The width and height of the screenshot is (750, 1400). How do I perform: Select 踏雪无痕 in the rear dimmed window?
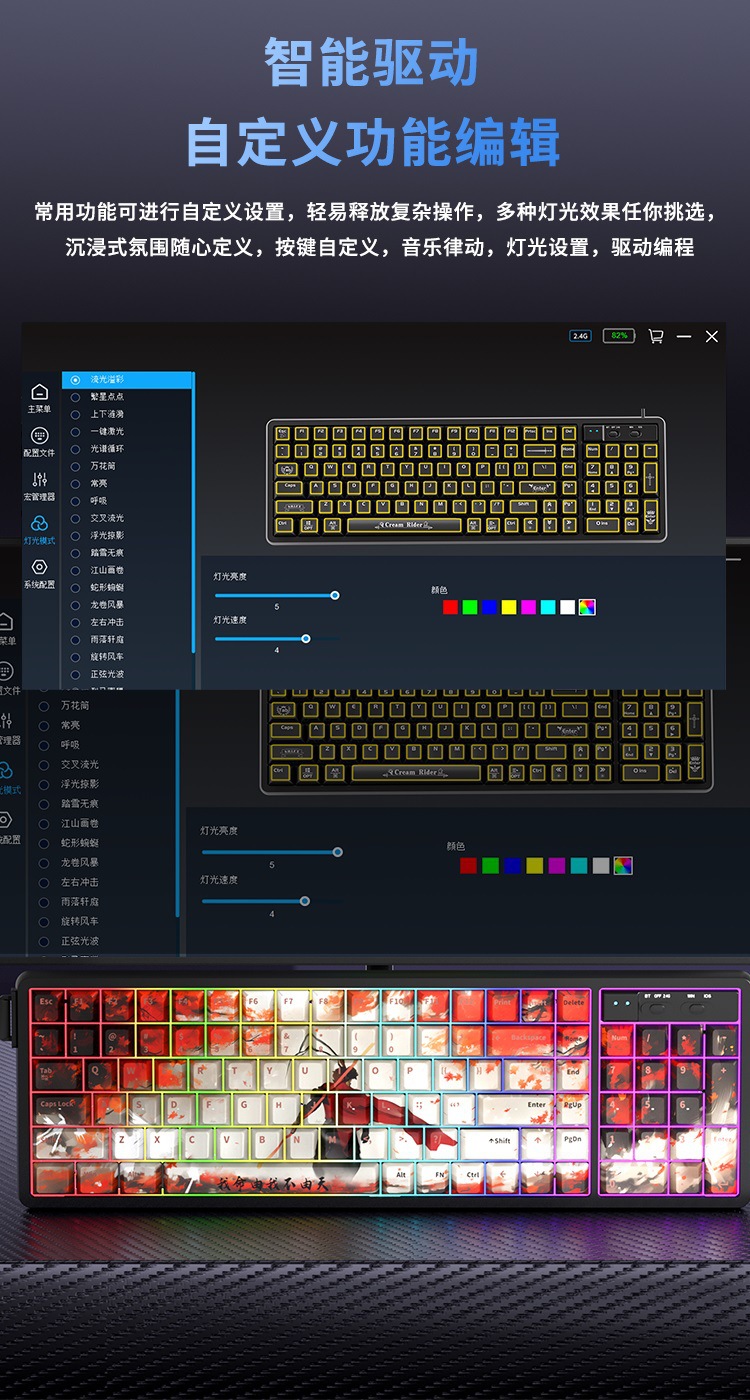(79, 804)
